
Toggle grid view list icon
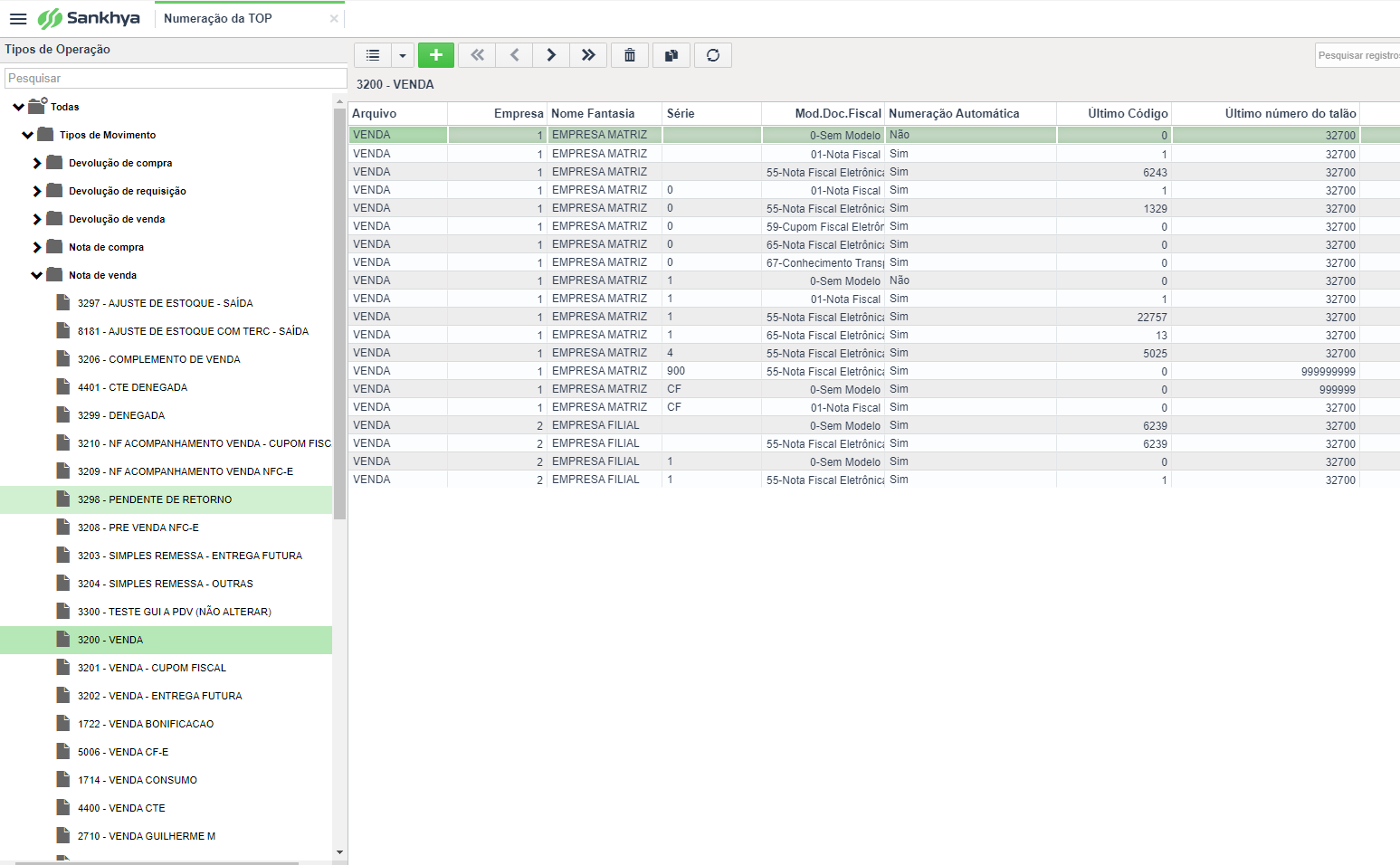(x=373, y=55)
